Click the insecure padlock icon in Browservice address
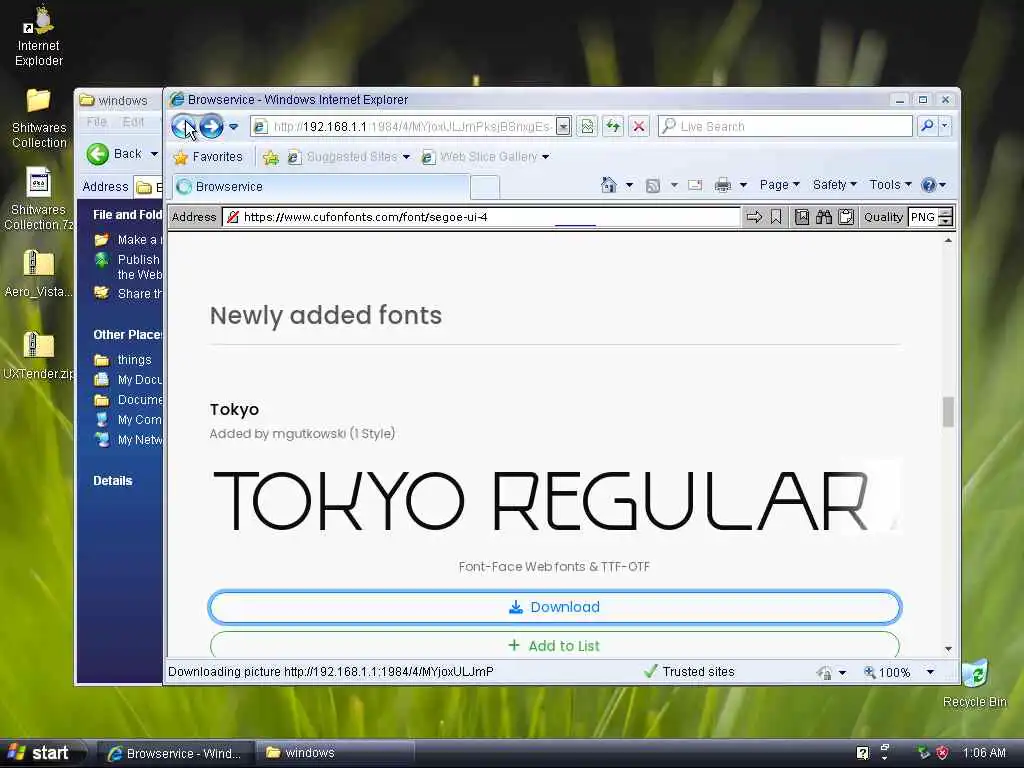 tap(232, 217)
